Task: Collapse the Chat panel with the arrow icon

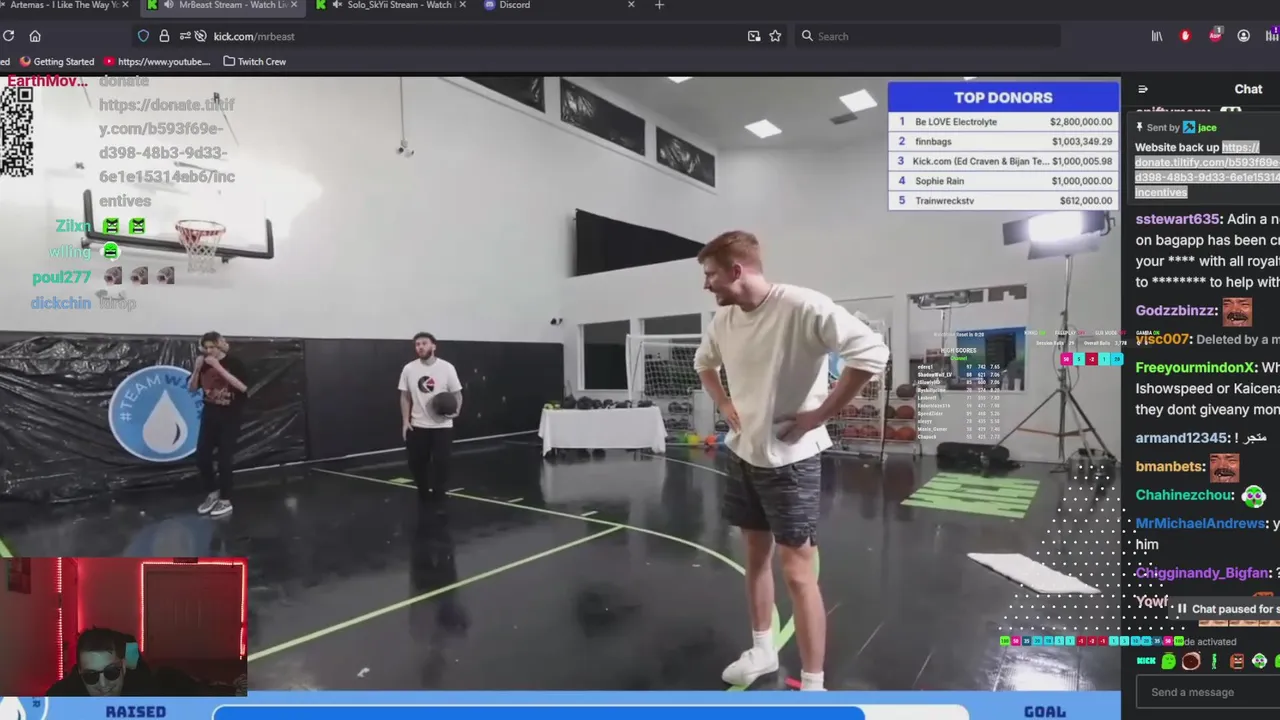Action: tap(1143, 89)
